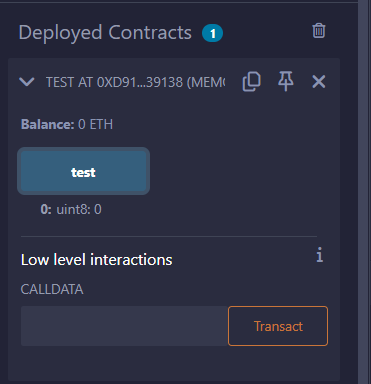Click the Deployed Contracts heading
The image size is (371, 384).
point(105,33)
